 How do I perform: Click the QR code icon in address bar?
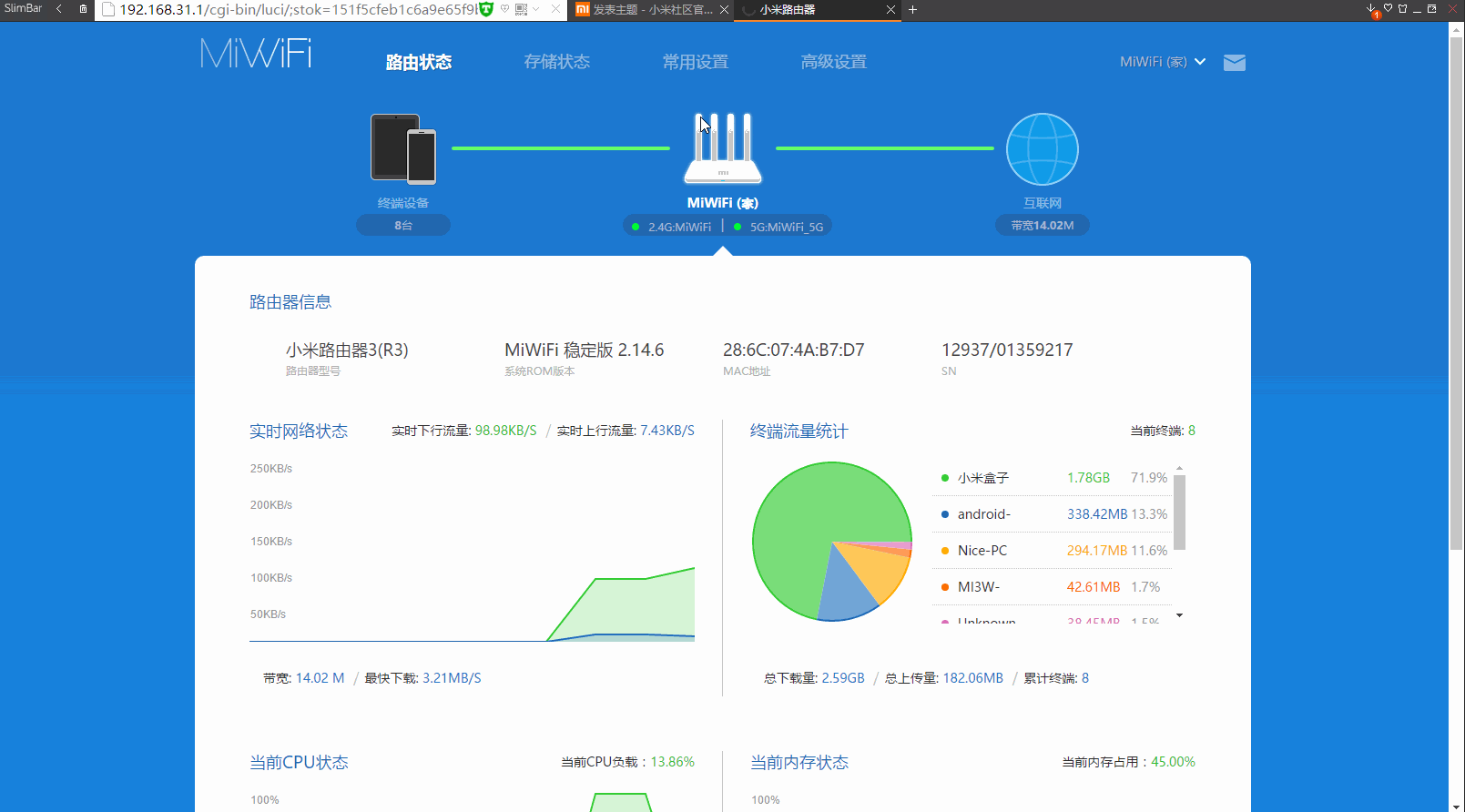click(522, 9)
